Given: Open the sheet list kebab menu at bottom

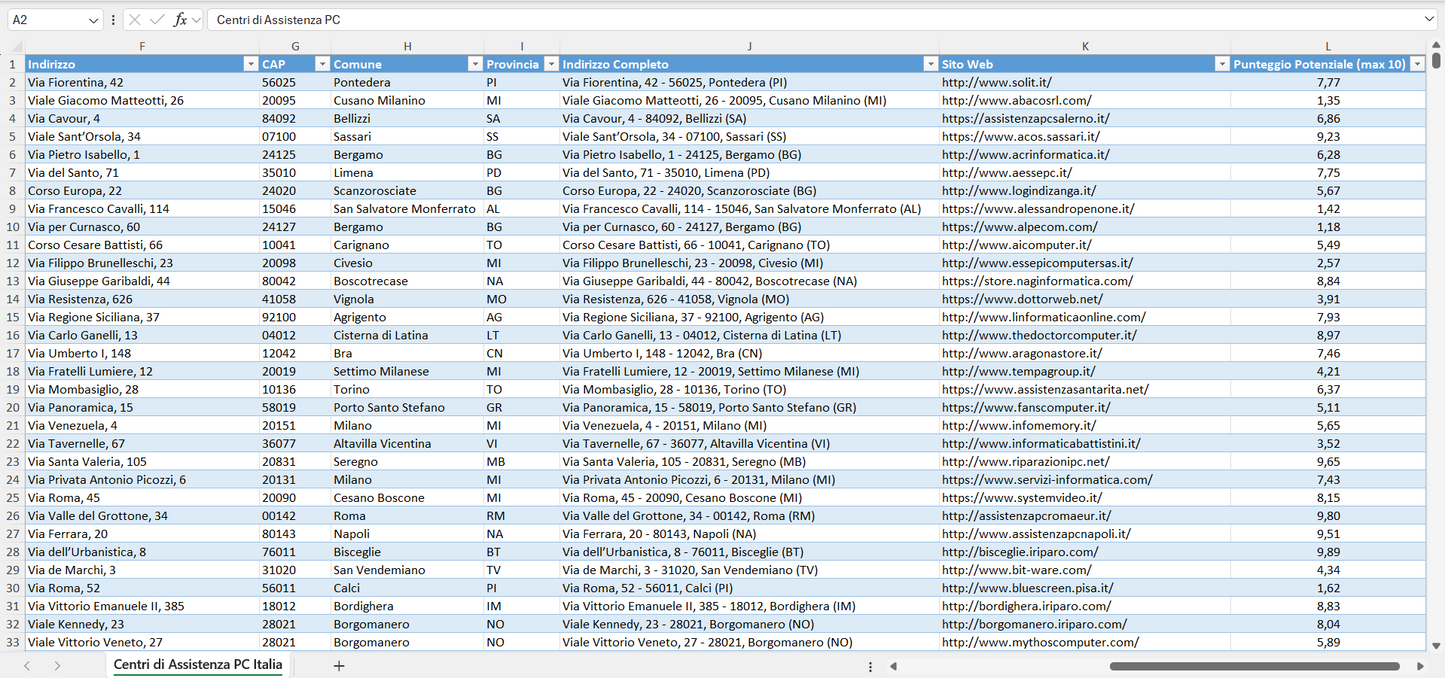Looking at the screenshot, I should tap(869, 665).
